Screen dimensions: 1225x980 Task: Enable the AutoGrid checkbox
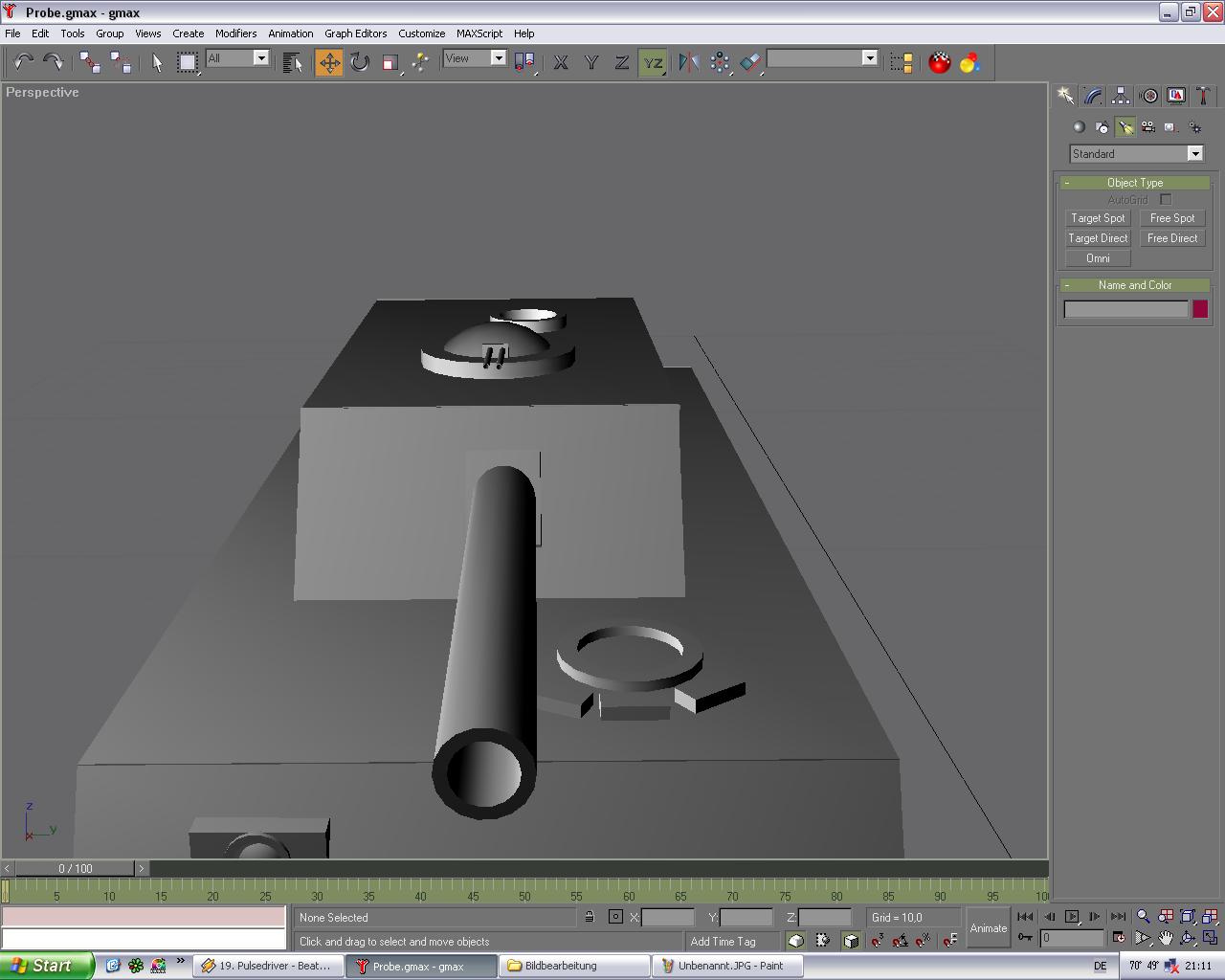(1166, 199)
